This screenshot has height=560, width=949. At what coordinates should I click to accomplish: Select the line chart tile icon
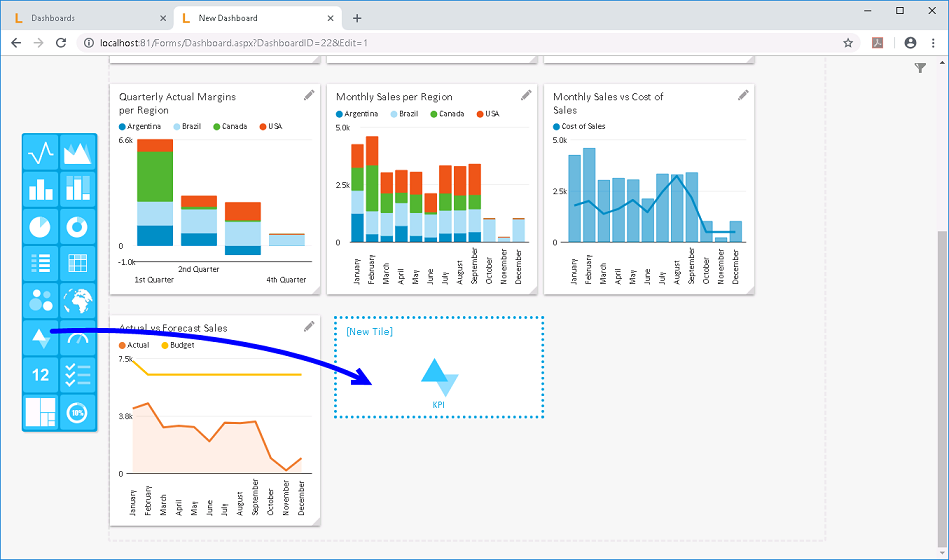(x=41, y=153)
